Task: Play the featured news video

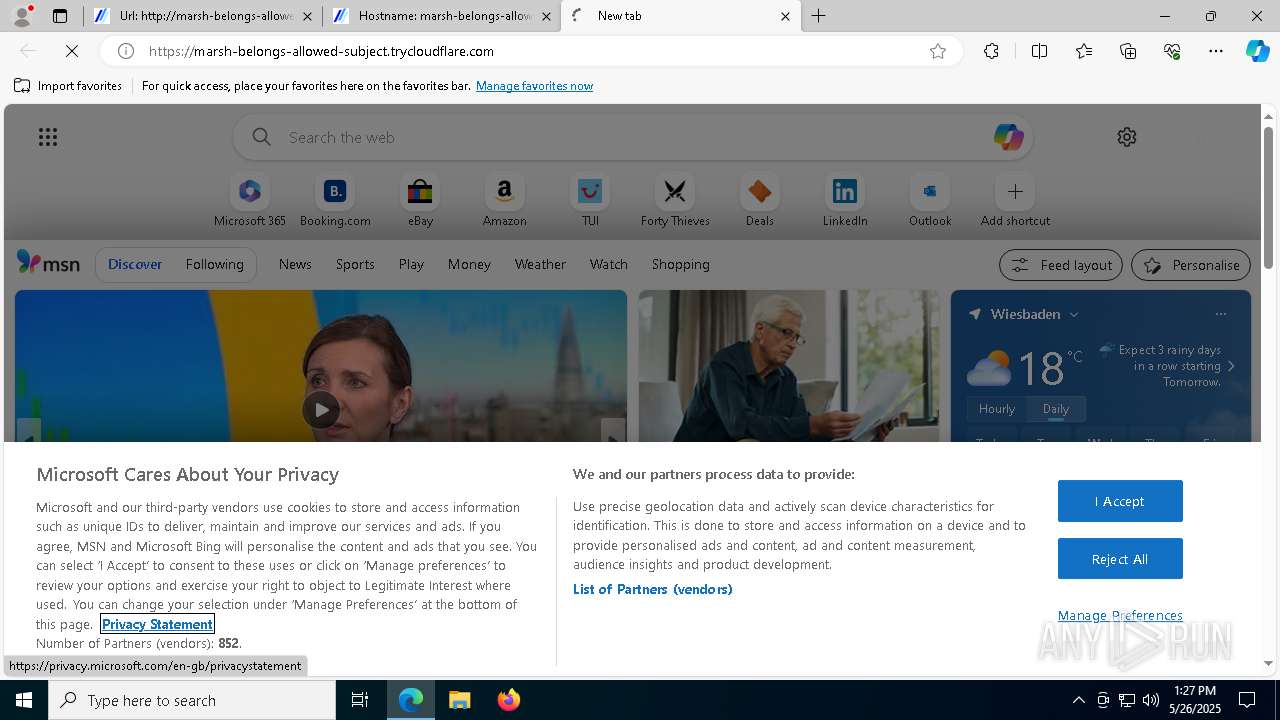Action: (320, 409)
